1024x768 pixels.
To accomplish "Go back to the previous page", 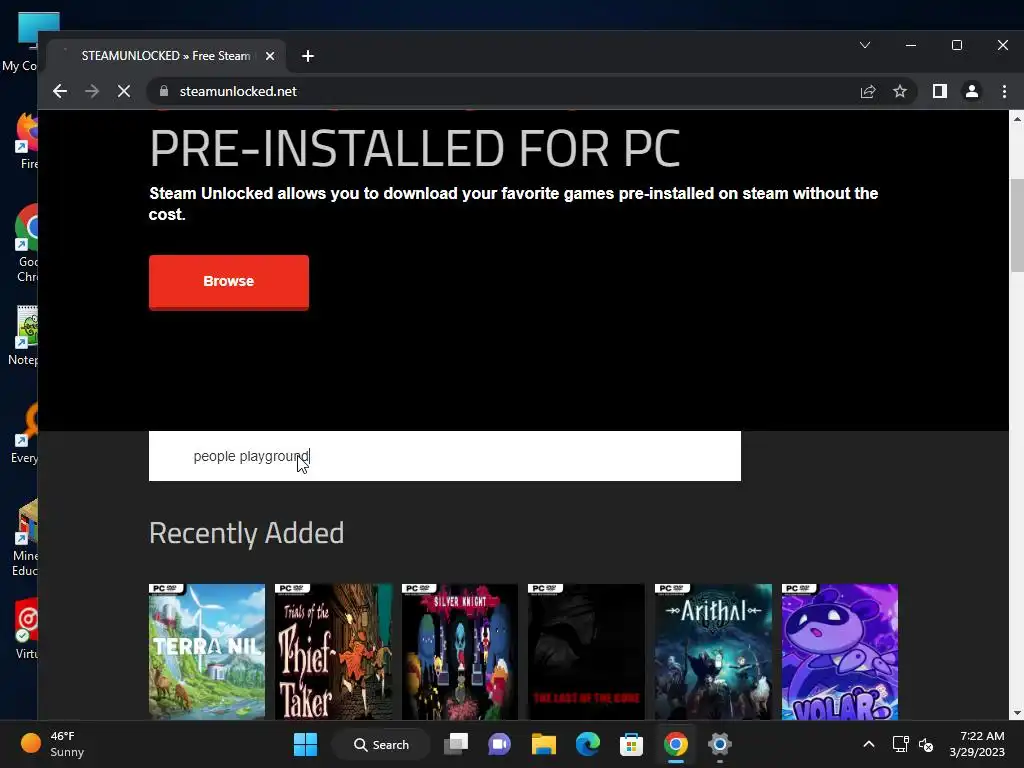I will 60,91.
